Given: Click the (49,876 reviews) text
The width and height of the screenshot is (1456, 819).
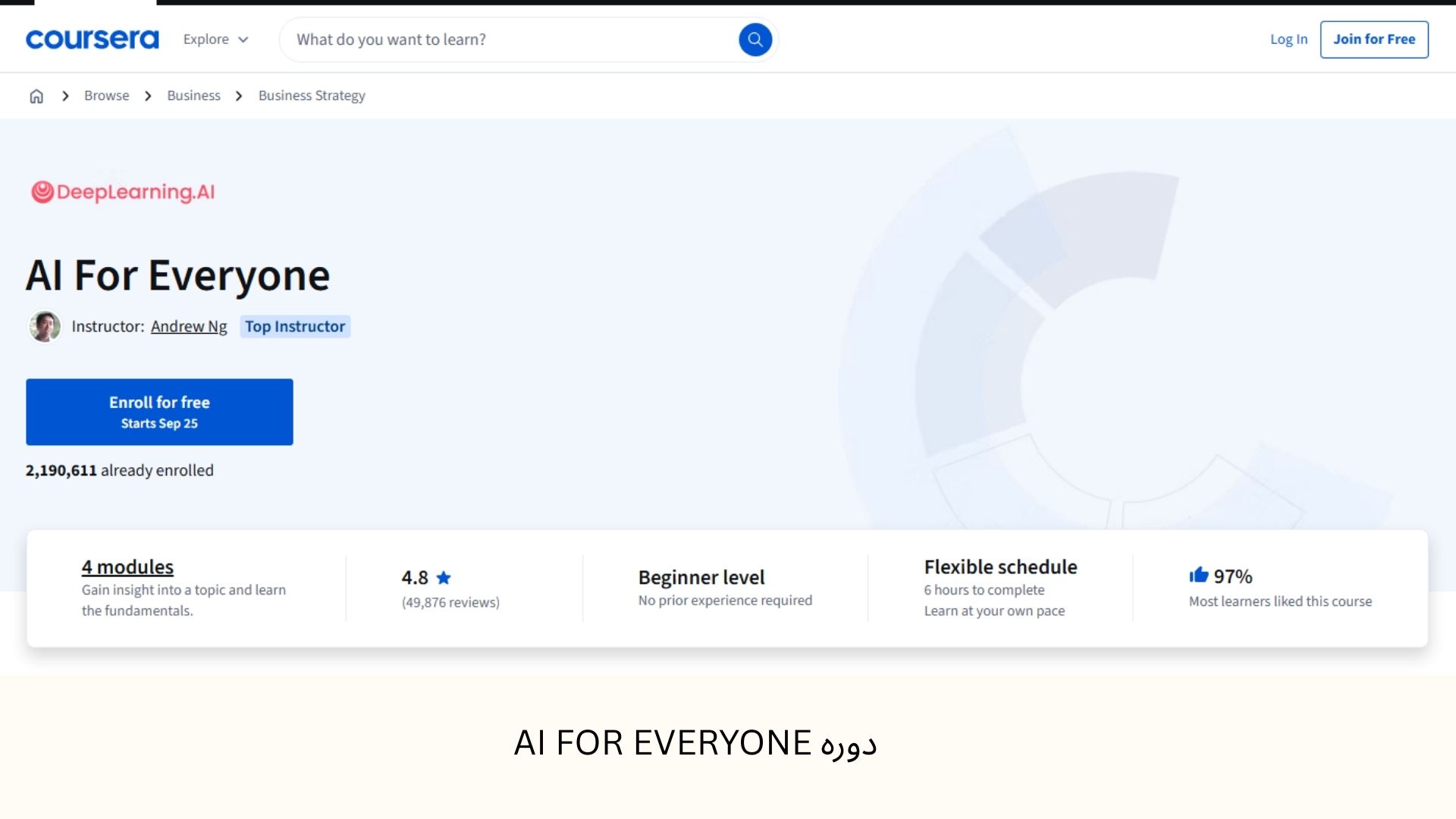Looking at the screenshot, I should coord(450,602).
